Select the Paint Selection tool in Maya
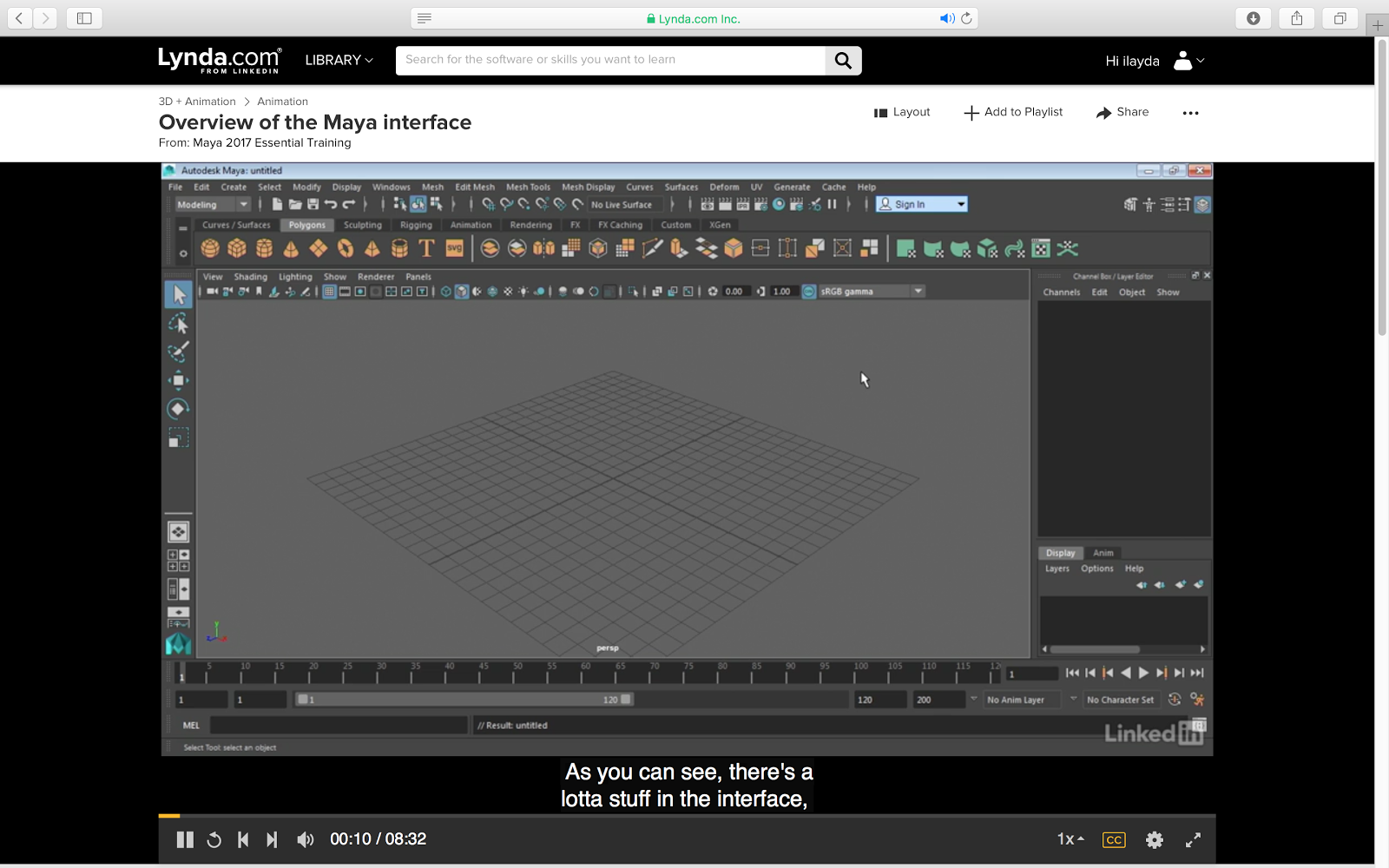The width and height of the screenshot is (1389, 868). [179, 352]
